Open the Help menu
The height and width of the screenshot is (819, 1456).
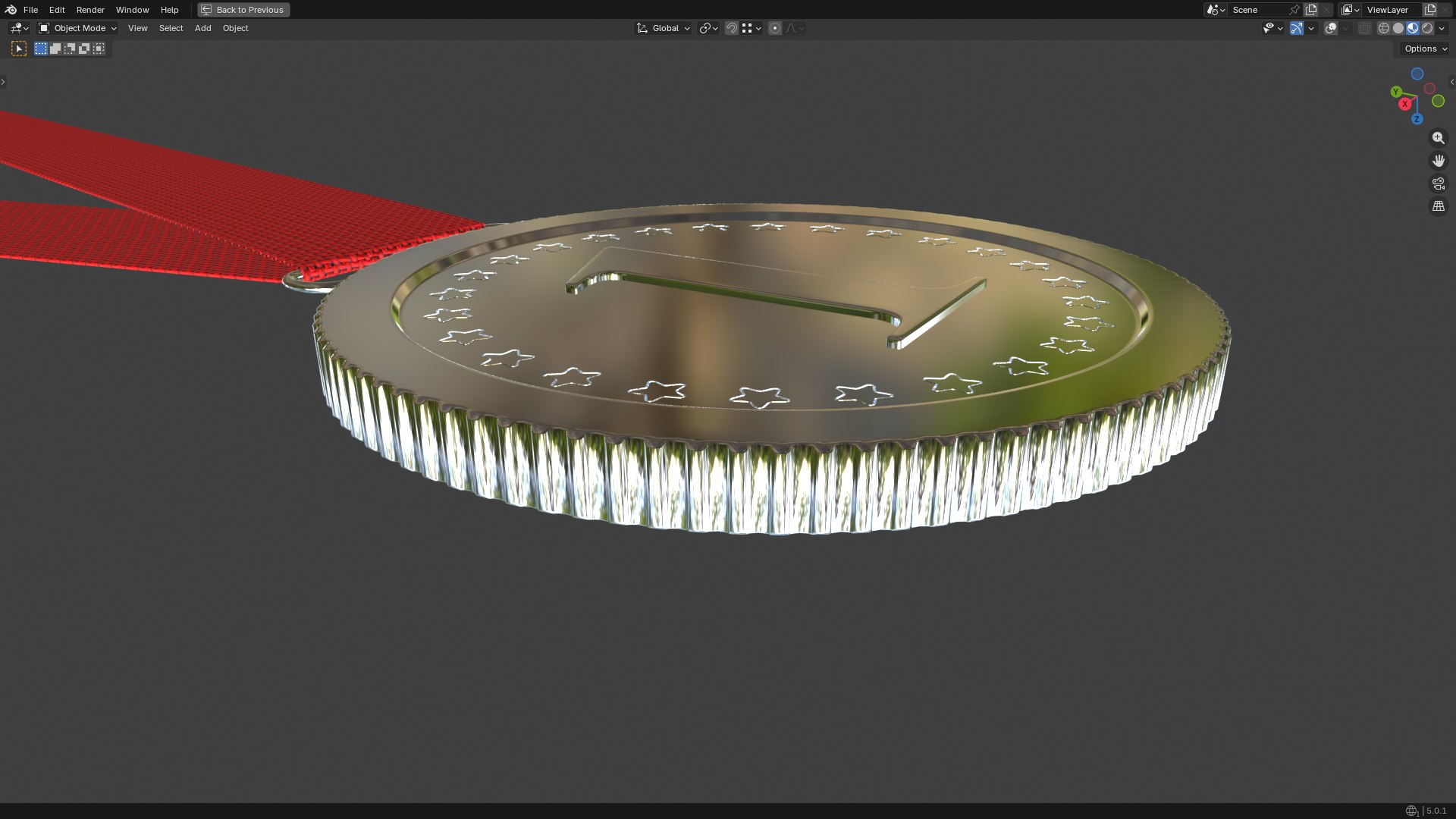click(169, 10)
